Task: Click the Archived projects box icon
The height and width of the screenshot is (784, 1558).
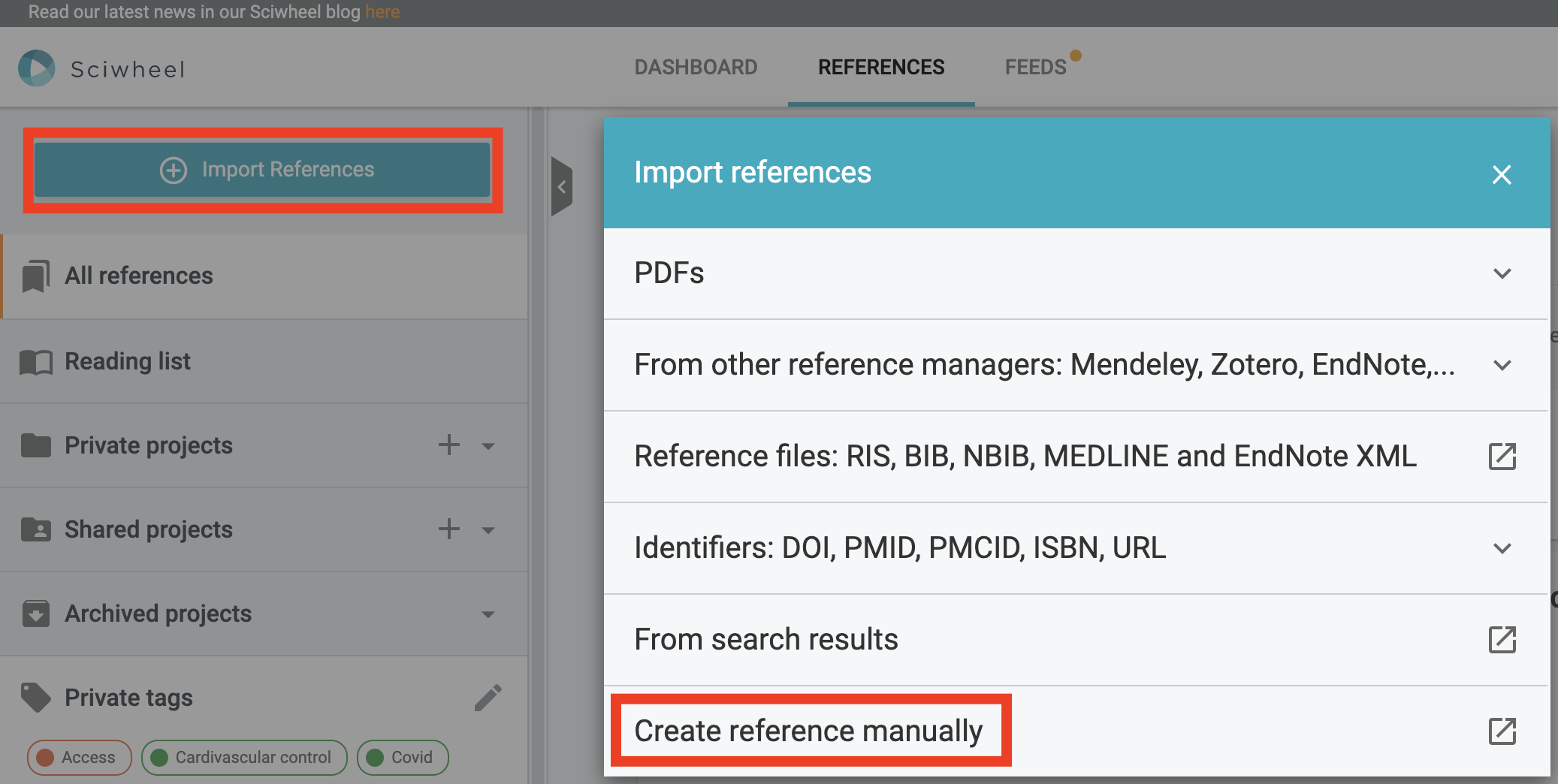Action: [36, 614]
